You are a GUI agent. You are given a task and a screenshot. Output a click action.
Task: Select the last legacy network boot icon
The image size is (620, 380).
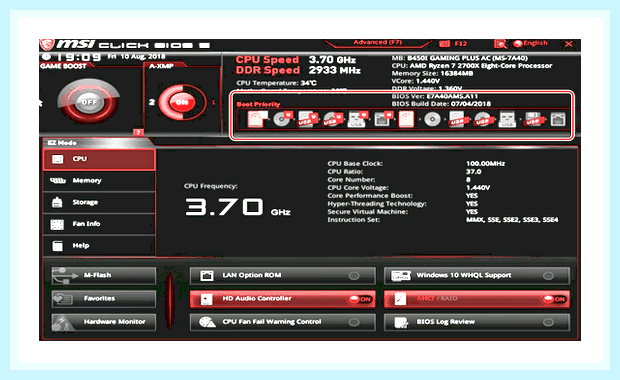(x=558, y=119)
